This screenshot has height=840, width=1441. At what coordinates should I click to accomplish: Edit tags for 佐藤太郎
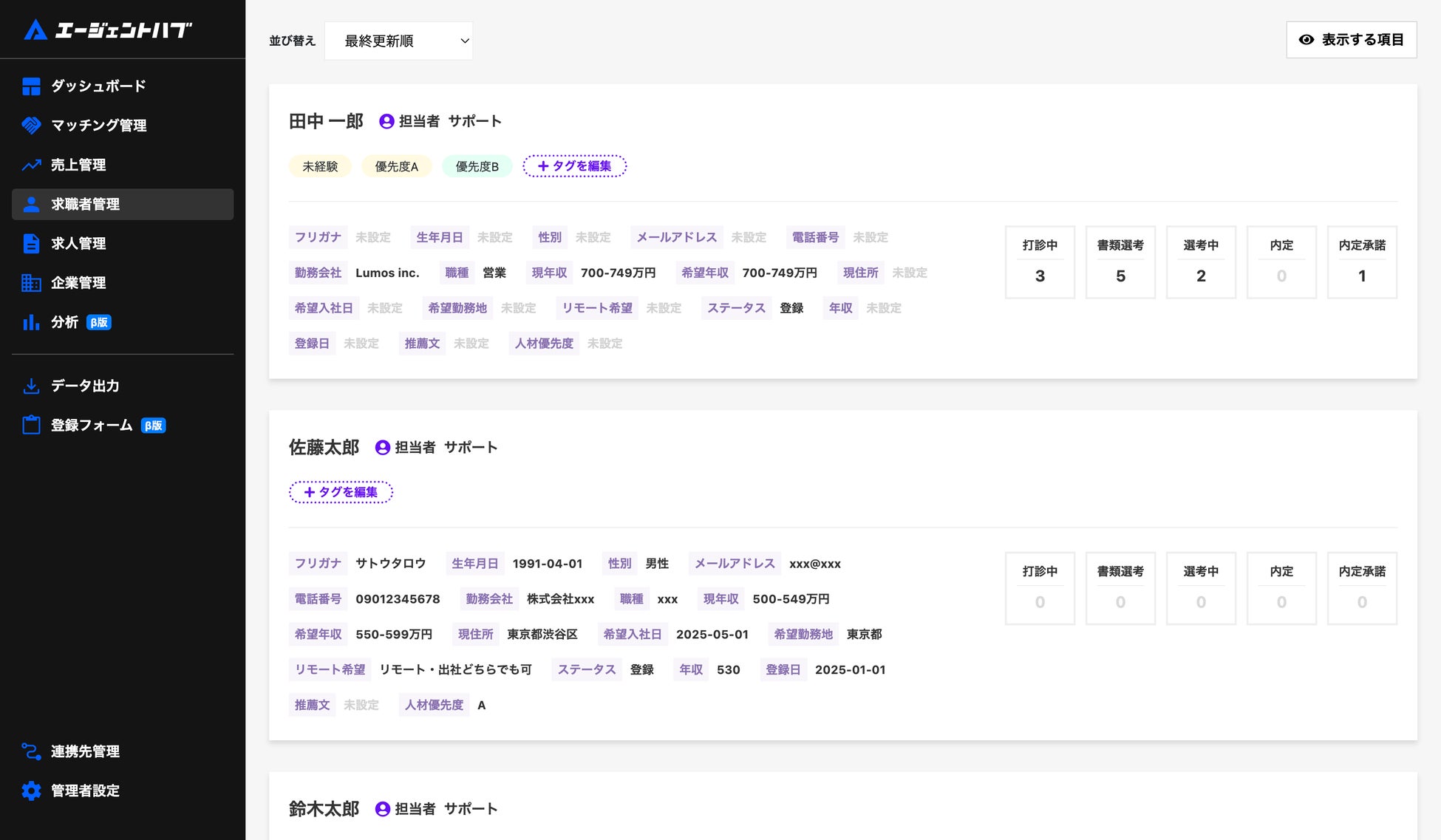click(x=341, y=492)
